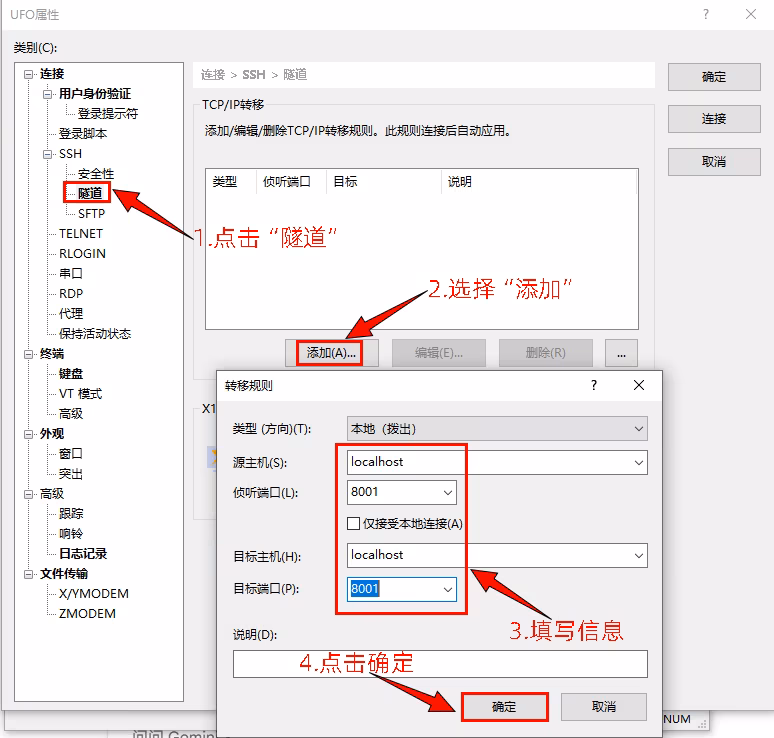Click the ... more options button
774x738 pixels.
click(621, 353)
